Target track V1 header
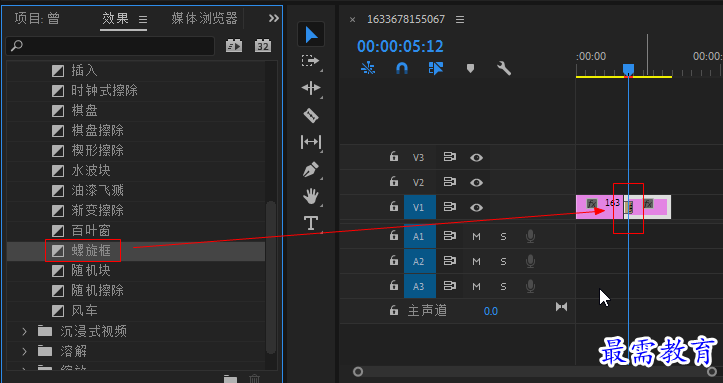Viewport: 723px width, 383px height. (420, 207)
